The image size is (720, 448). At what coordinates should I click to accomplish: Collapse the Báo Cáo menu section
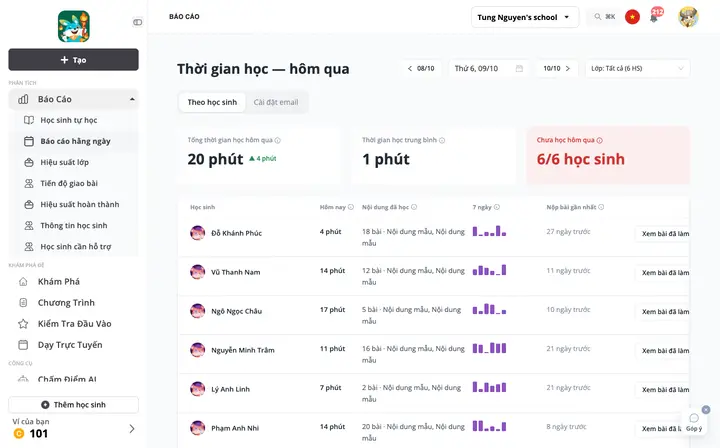(x=132, y=99)
